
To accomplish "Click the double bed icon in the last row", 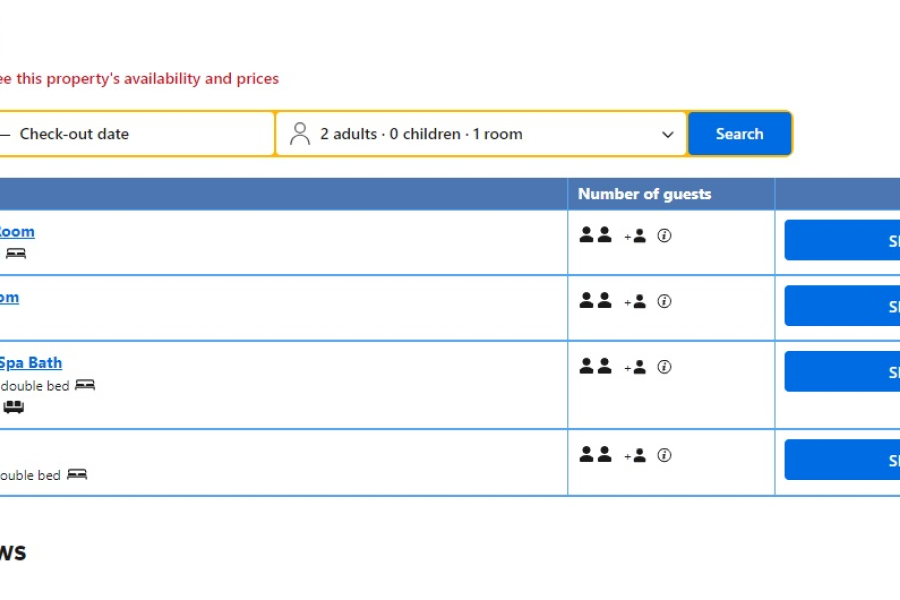I will pos(77,474).
